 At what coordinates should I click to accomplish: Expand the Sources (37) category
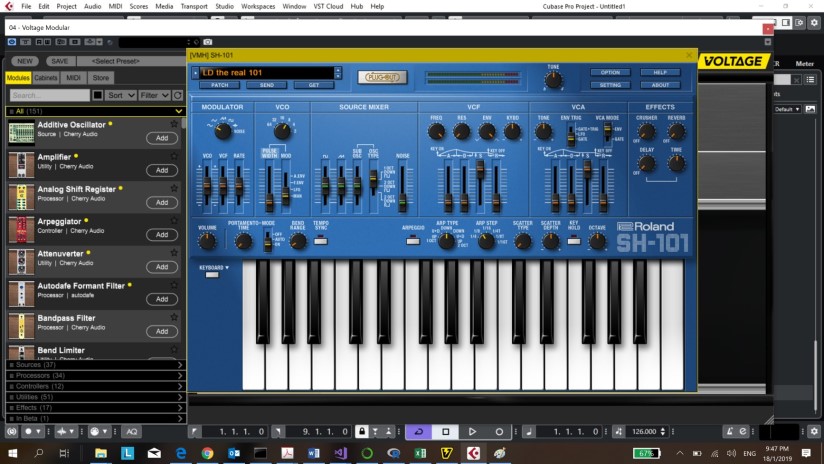tap(95, 365)
